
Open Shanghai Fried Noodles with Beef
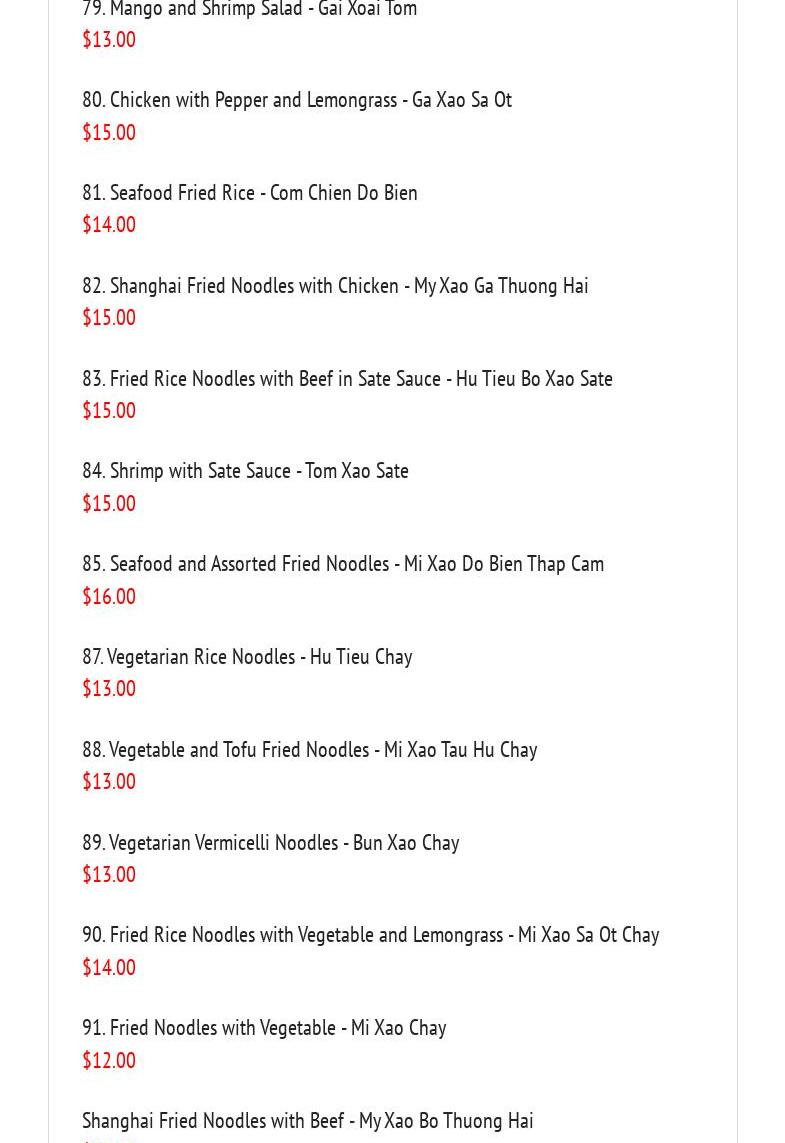coord(307,1121)
